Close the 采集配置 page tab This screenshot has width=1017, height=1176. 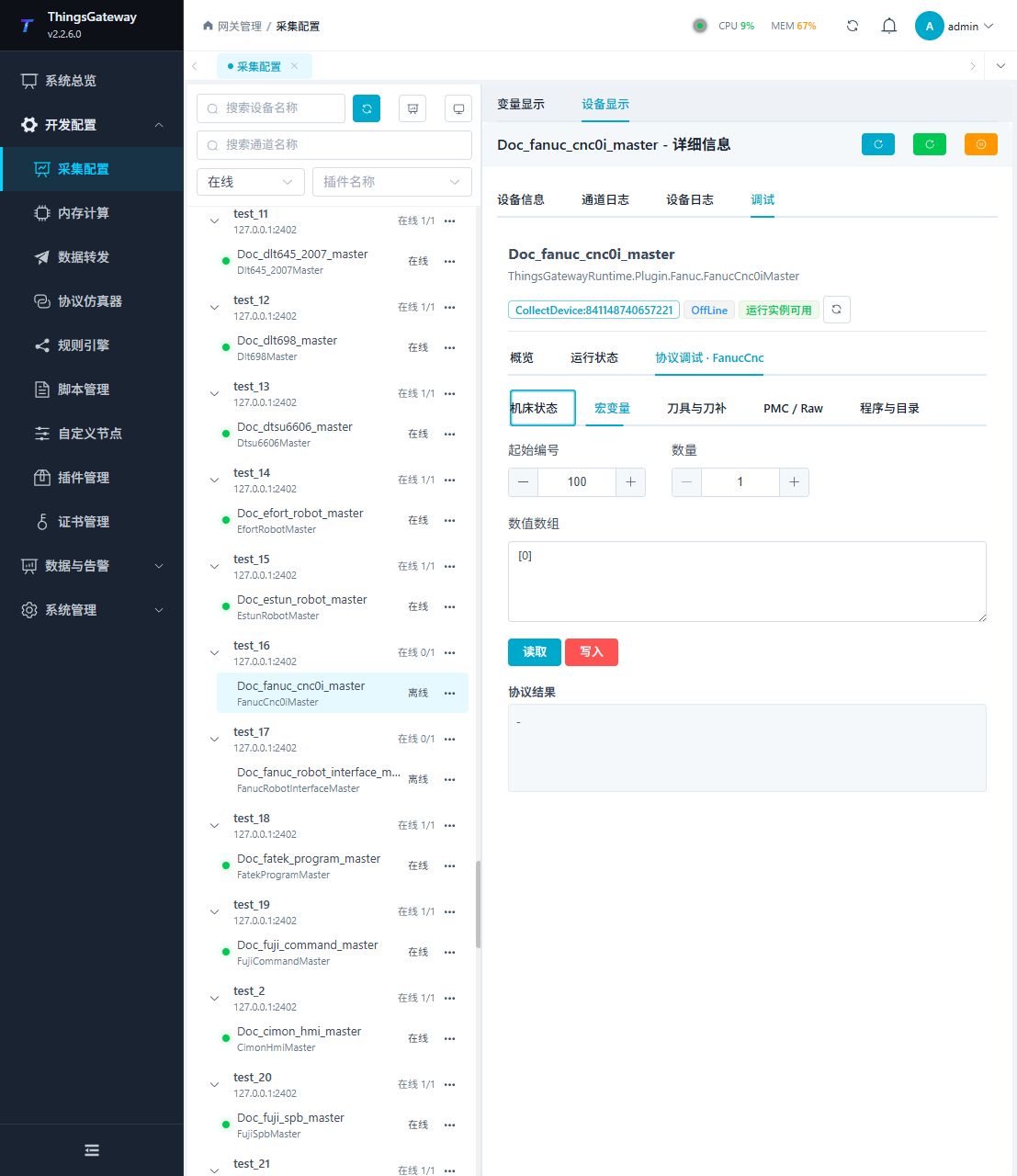click(x=295, y=66)
